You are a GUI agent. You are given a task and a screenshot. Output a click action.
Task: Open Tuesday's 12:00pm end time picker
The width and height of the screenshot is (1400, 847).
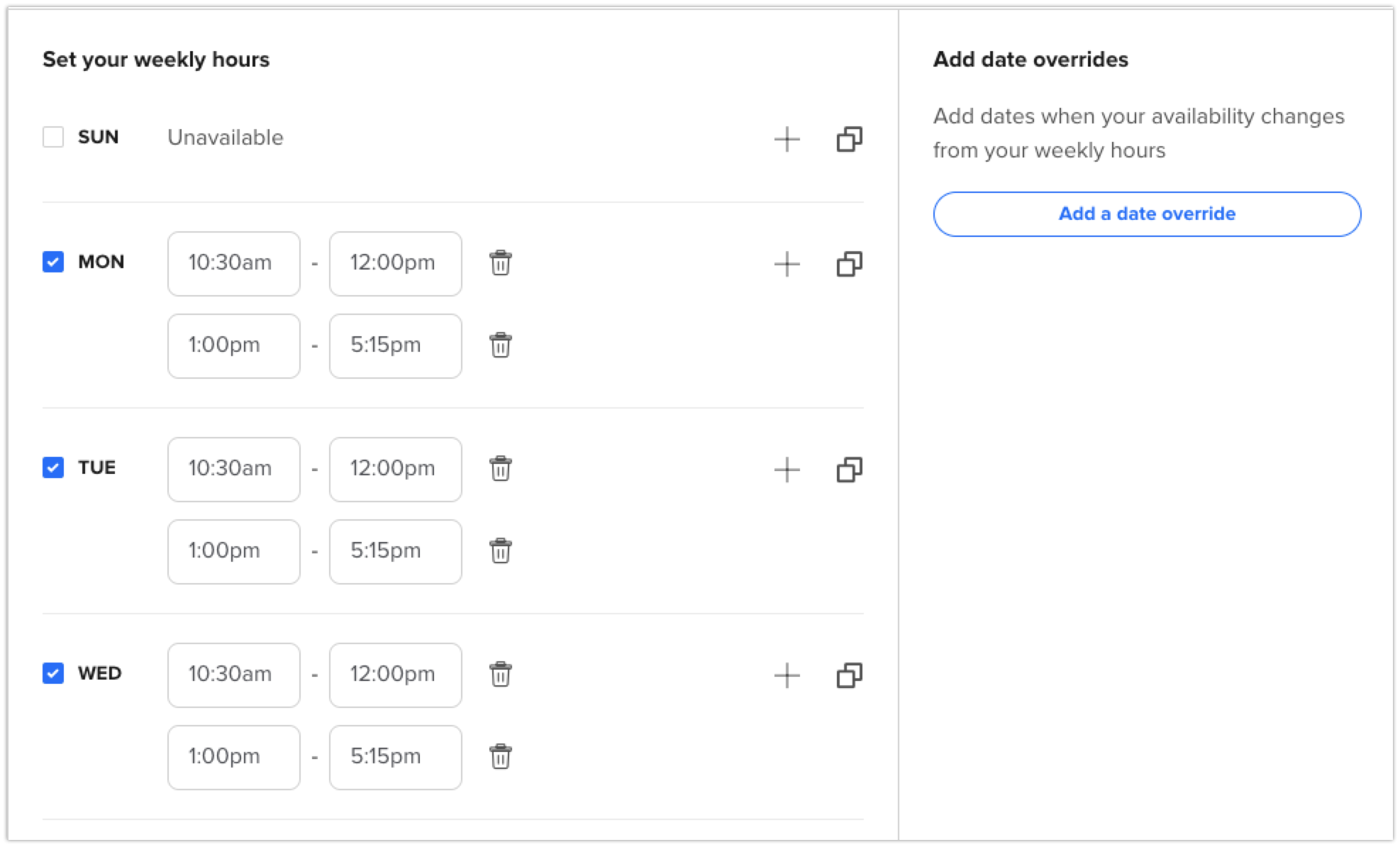tap(395, 469)
